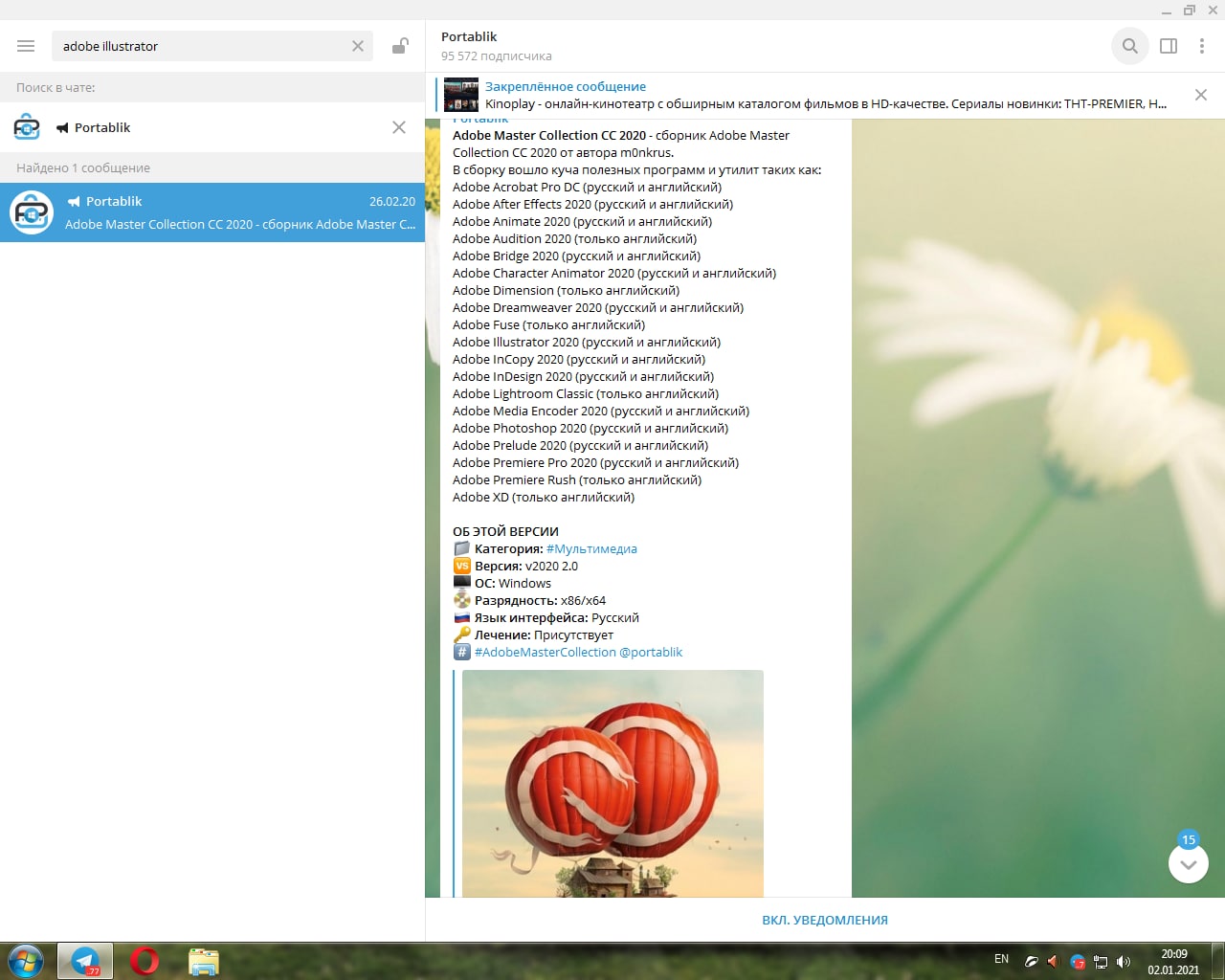Click the computer emoji beside 'ОС: Windows'

pos(461,584)
